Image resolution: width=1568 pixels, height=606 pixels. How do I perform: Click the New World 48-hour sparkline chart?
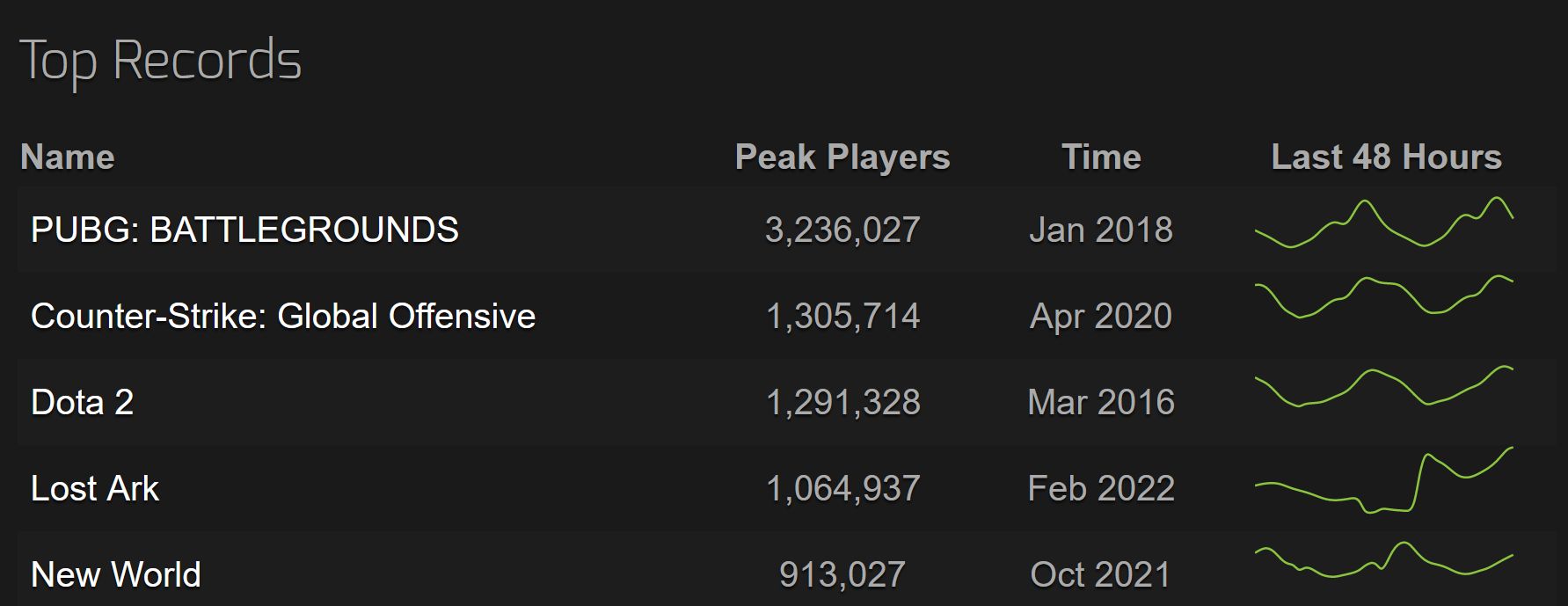click(x=1384, y=560)
